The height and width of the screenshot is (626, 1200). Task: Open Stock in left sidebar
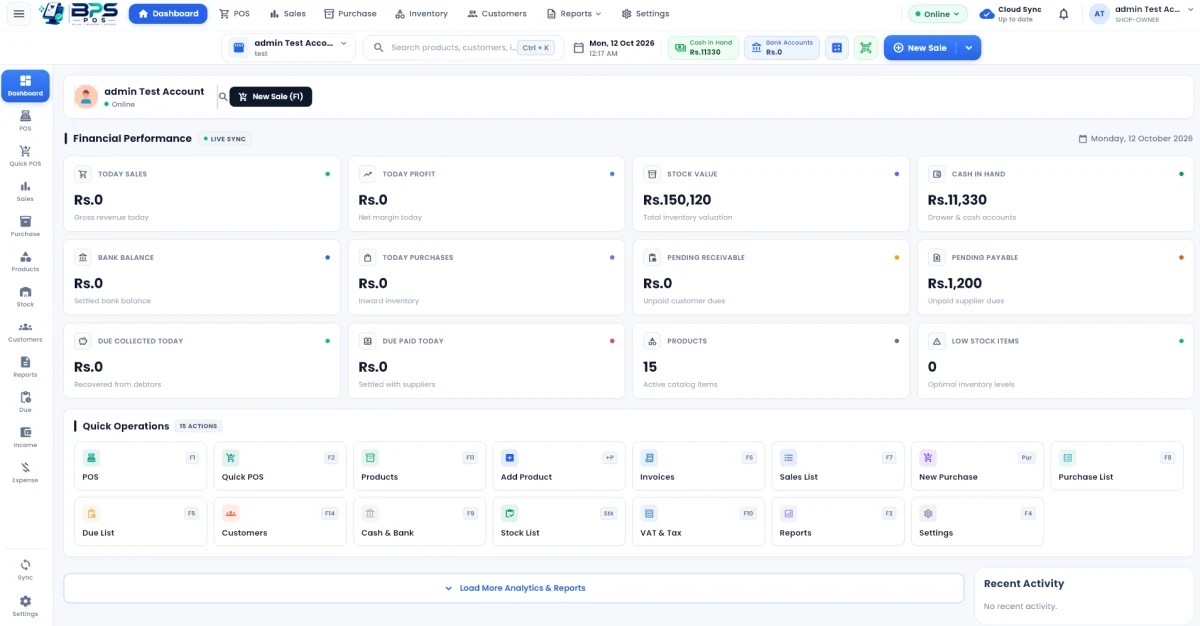coord(25,297)
